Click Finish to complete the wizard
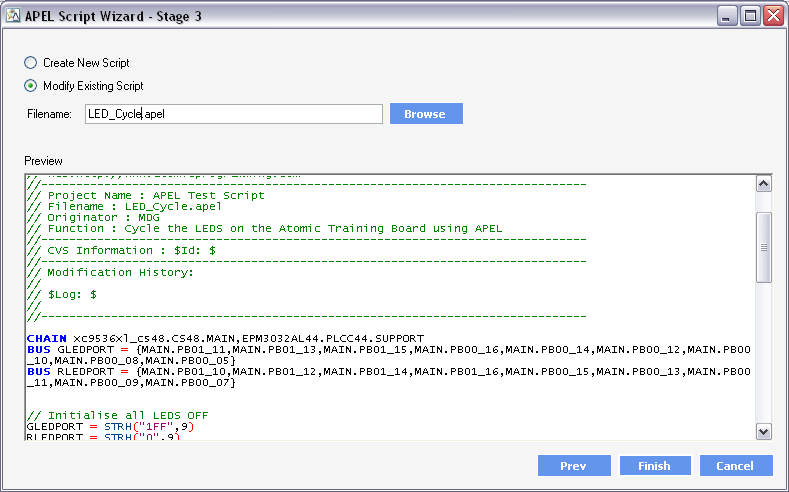The image size is (789, 492). tap(655, 466)
